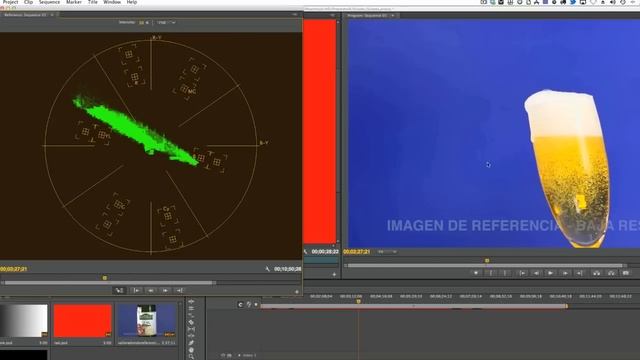Select the red clip thumbnail in Project panel
The height and width of the screenshot is (360, 640).
[82, 321]
